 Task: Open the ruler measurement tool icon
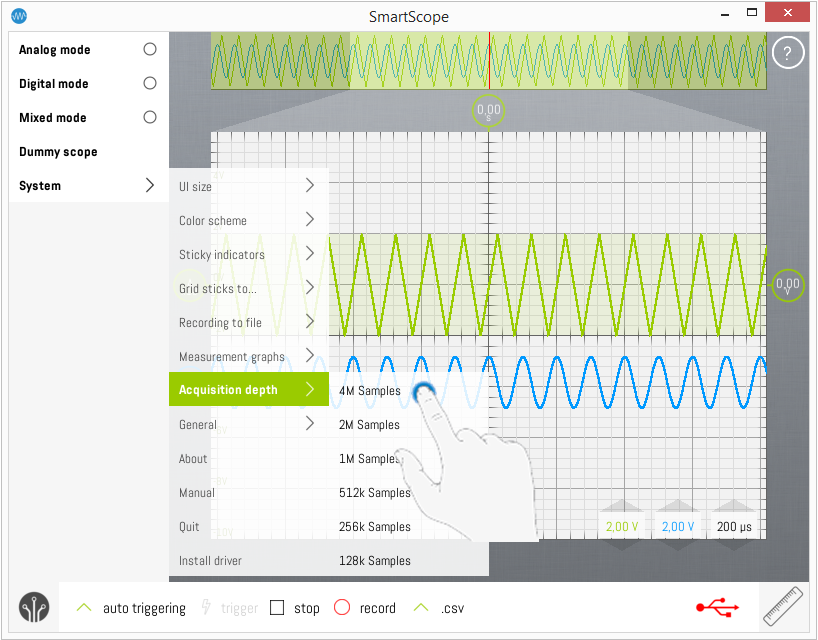point(783,607)
